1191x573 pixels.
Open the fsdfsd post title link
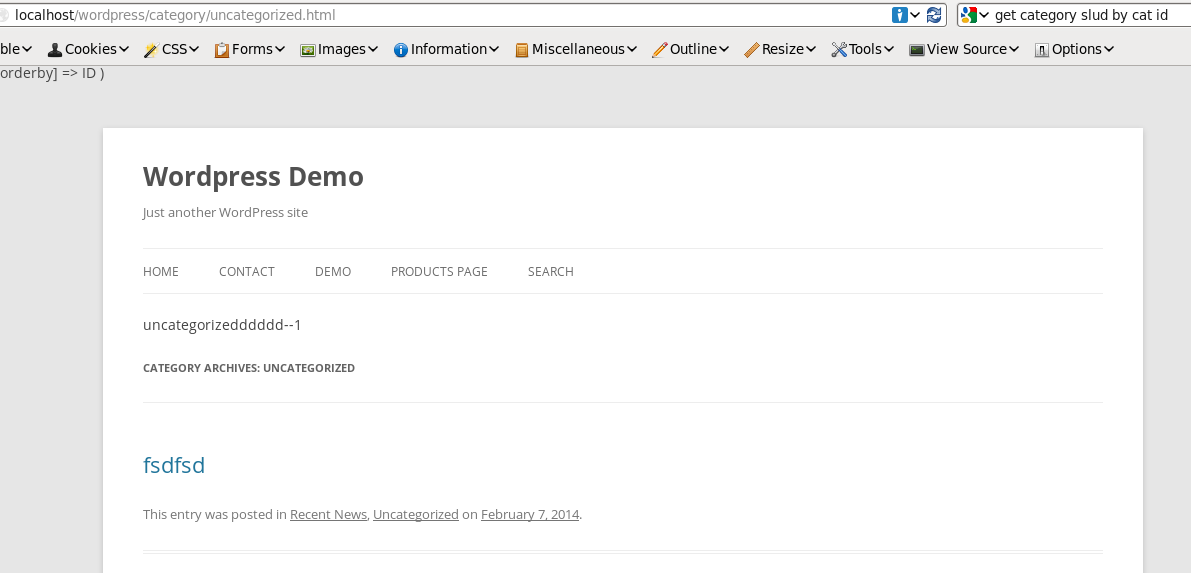(174, 465)
